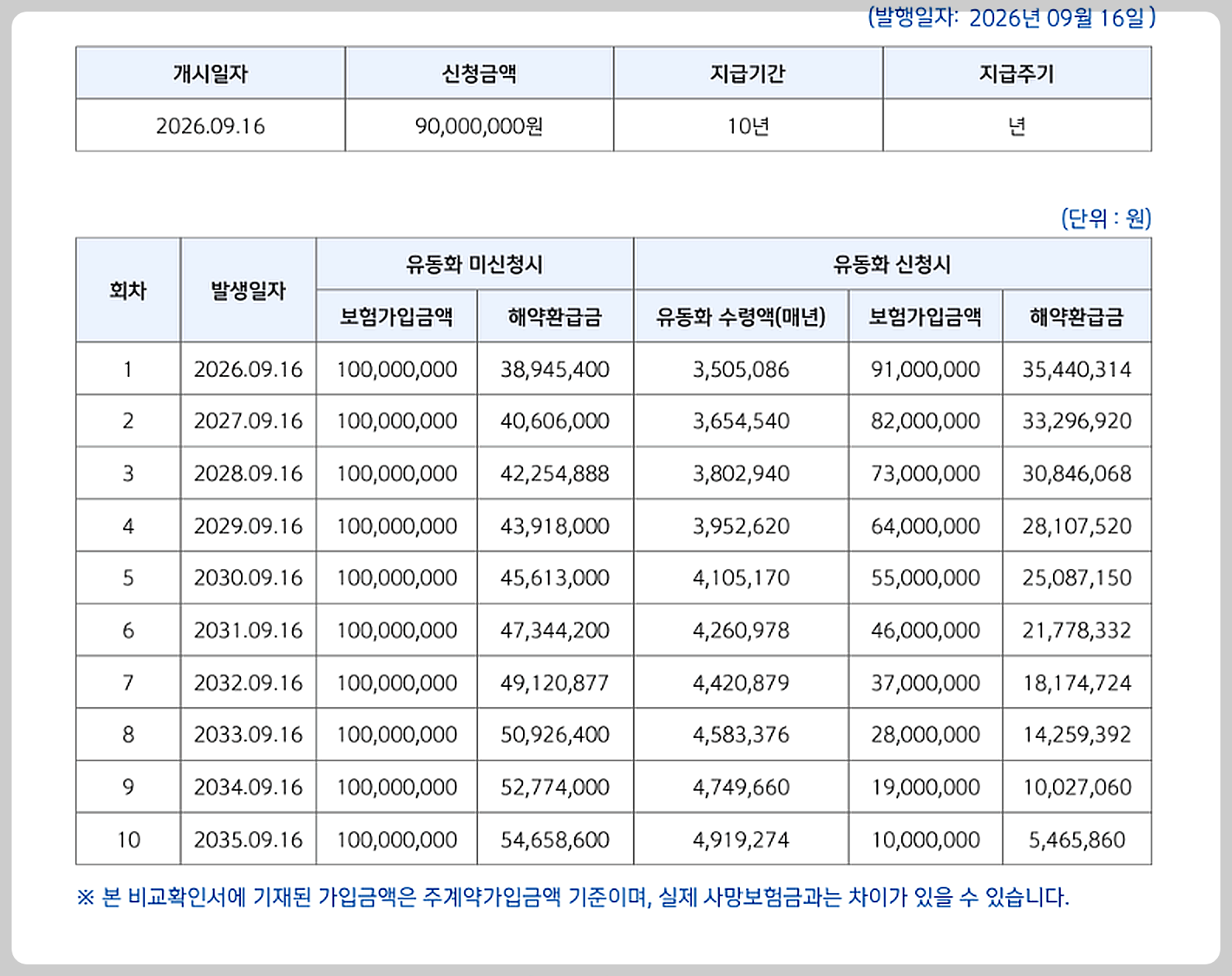Click the 년 value under 지급주기
This screenshot has width=1232, height=976.
coord(1017,126)
